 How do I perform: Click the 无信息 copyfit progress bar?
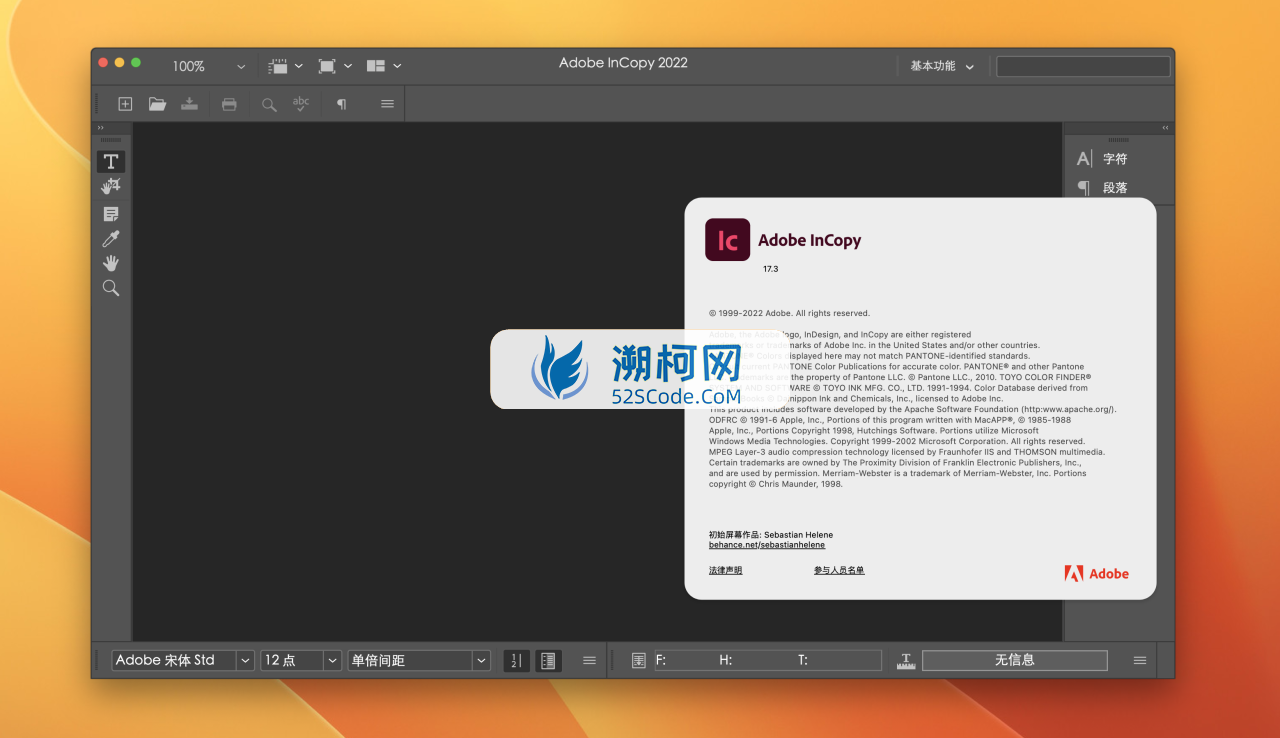coord(1014,660)
